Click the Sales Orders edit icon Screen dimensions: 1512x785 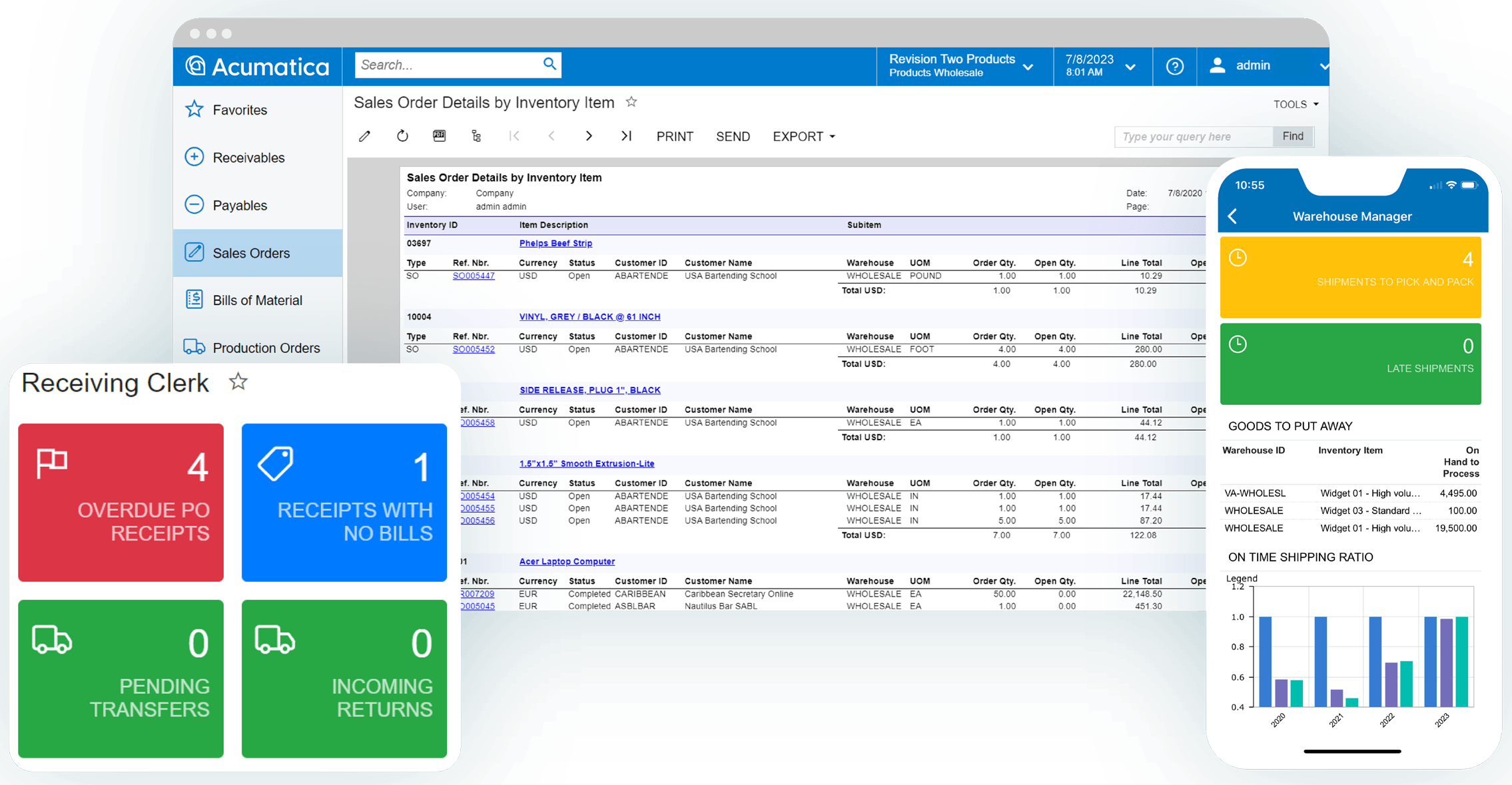click(x=194, y=252)
